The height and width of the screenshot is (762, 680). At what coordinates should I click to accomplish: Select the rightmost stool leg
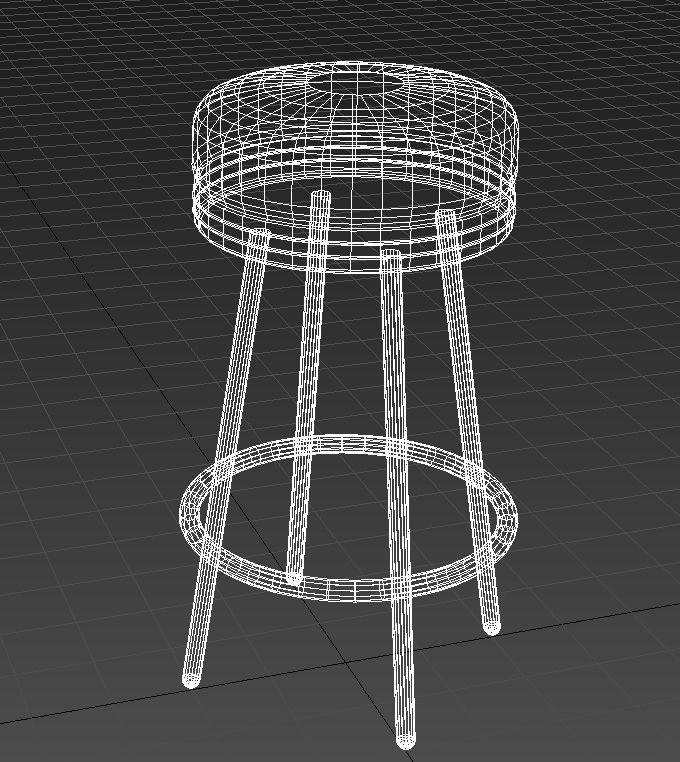click(x=468, y=423)
